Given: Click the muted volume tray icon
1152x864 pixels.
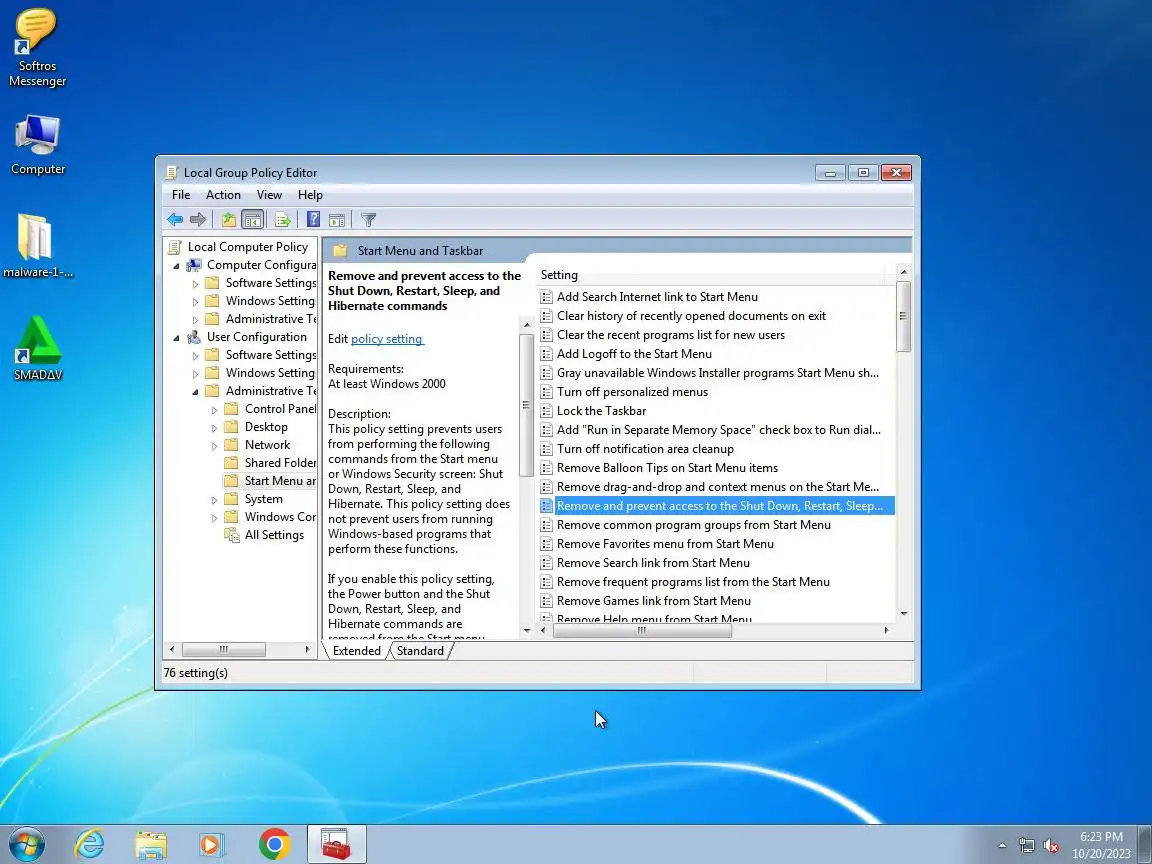Looking at the screenshot, I should 1051,846.
